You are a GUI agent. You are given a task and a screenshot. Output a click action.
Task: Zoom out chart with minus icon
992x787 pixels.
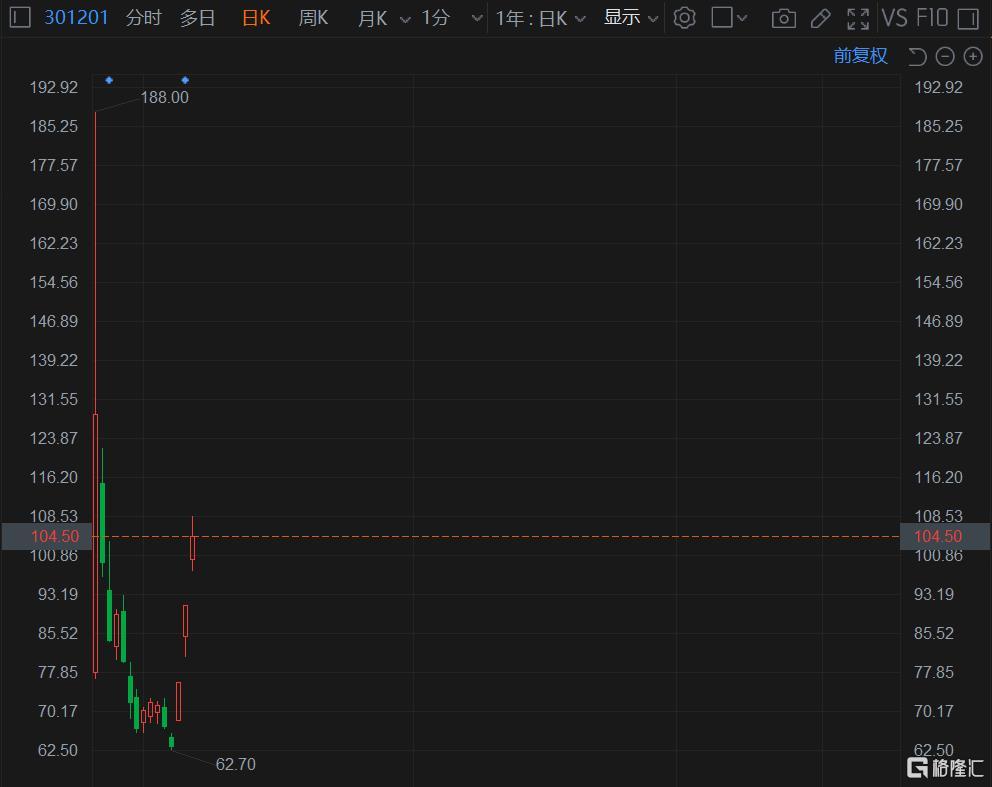(x=945, y=57)
